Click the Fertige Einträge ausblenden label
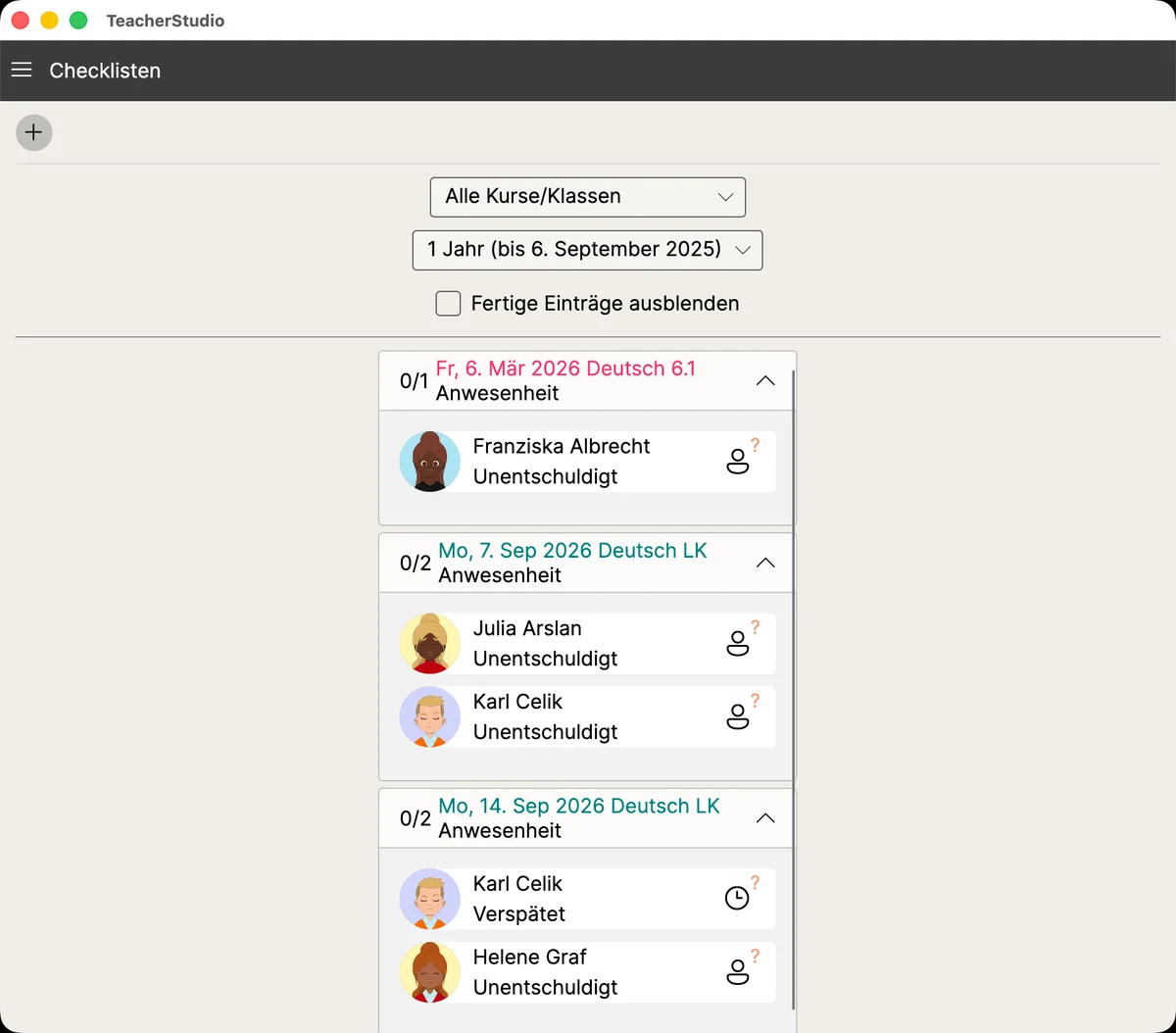Screen dimensions: 1176x1033 (605, 304)
